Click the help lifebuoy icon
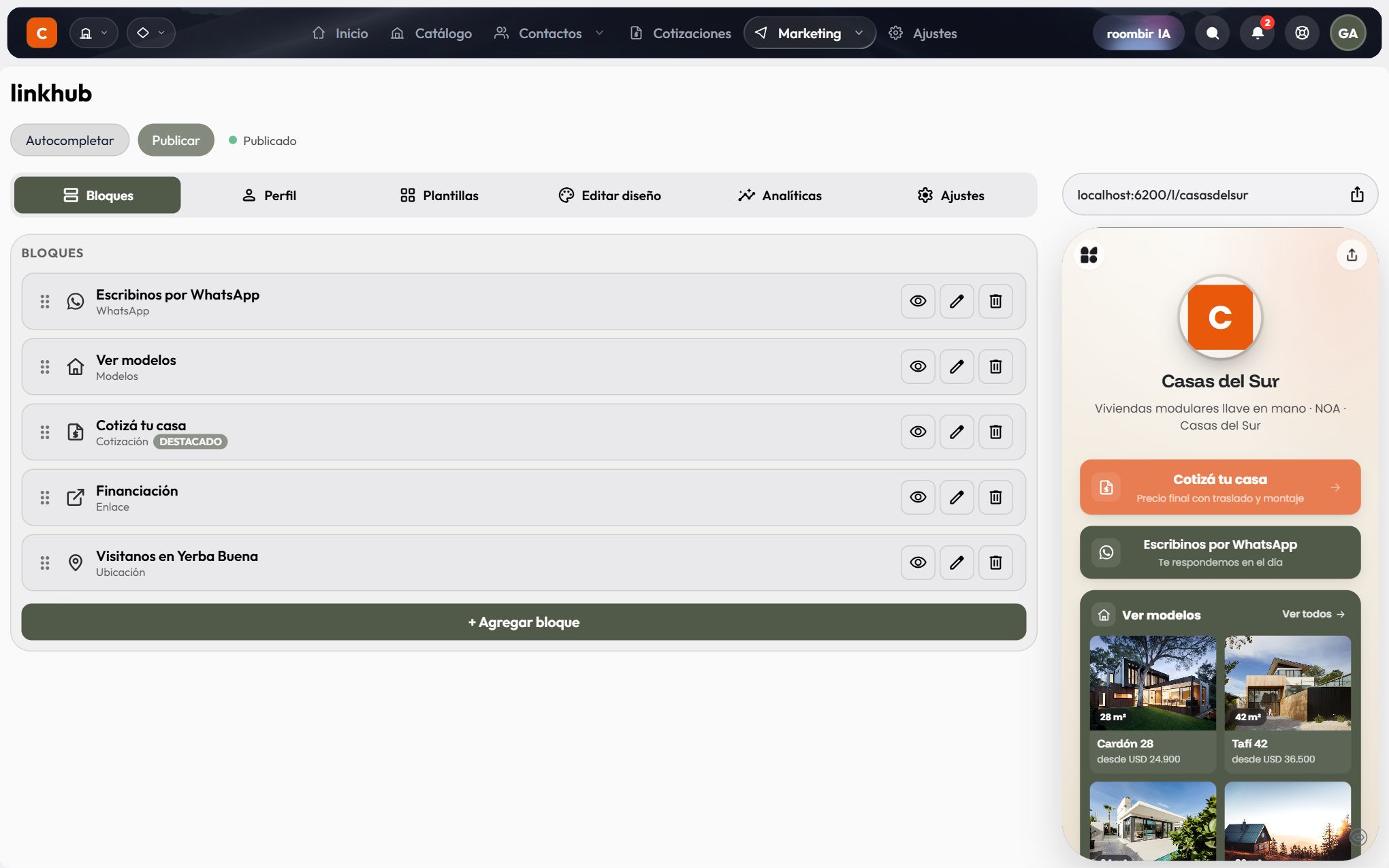This screenshot has height=868, width=1389. (1302, 33)
